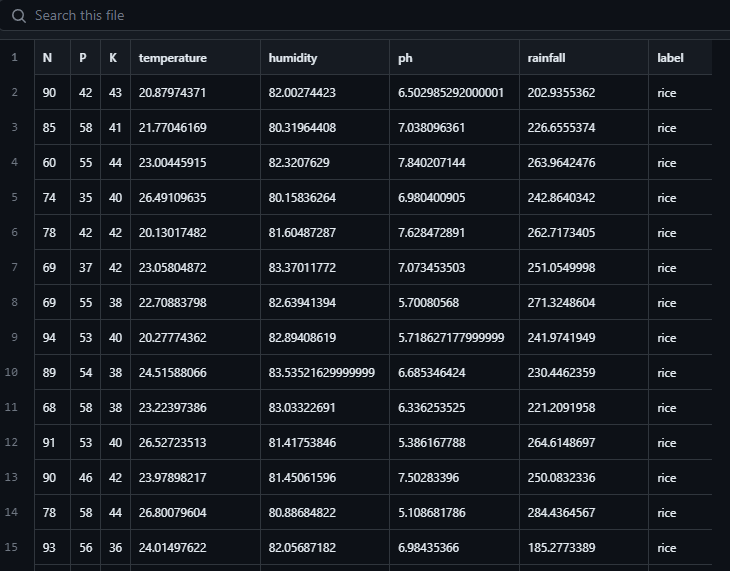Select temperature cell 20.13017482
Image resolution: width=730 pixels, height=571 pixels.
[x=196, y=232]
